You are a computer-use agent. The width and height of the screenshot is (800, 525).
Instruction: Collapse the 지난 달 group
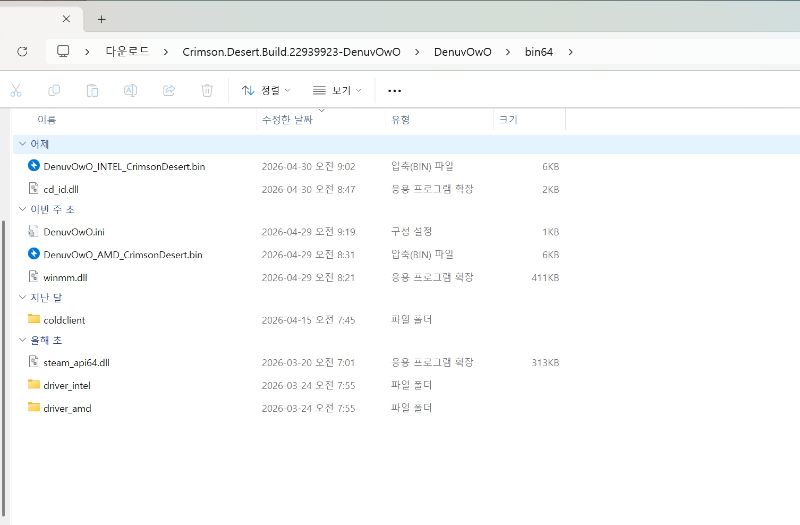[22, 297]
